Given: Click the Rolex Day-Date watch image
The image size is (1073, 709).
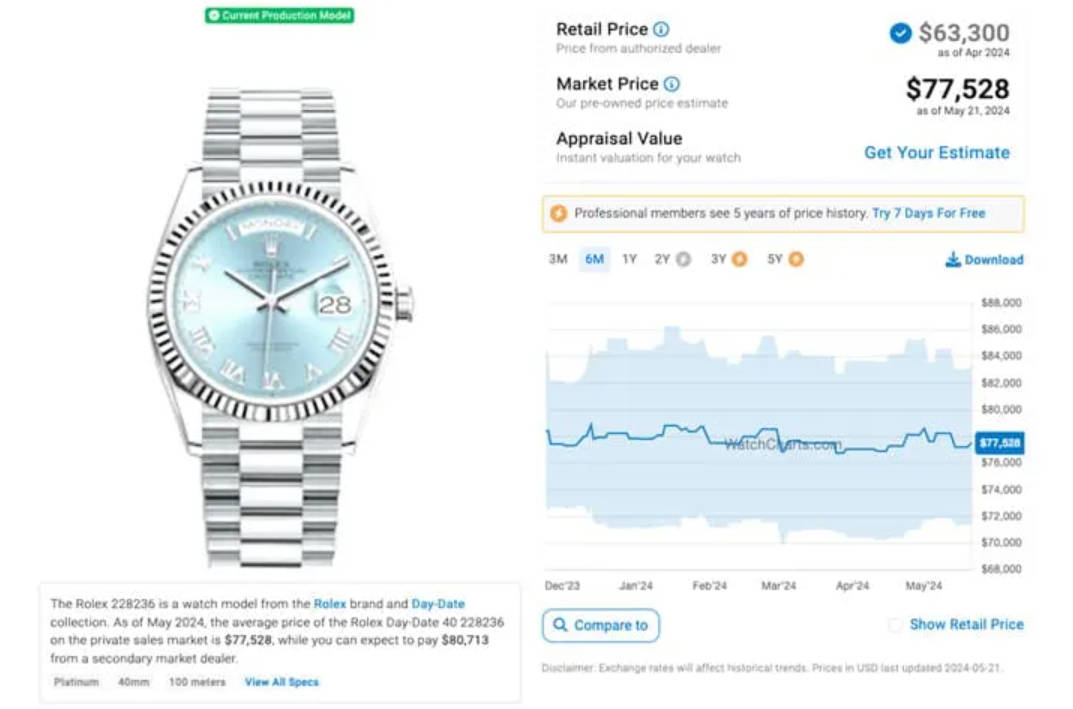Looking at the screenshot, I should click(x=277, y=328).
